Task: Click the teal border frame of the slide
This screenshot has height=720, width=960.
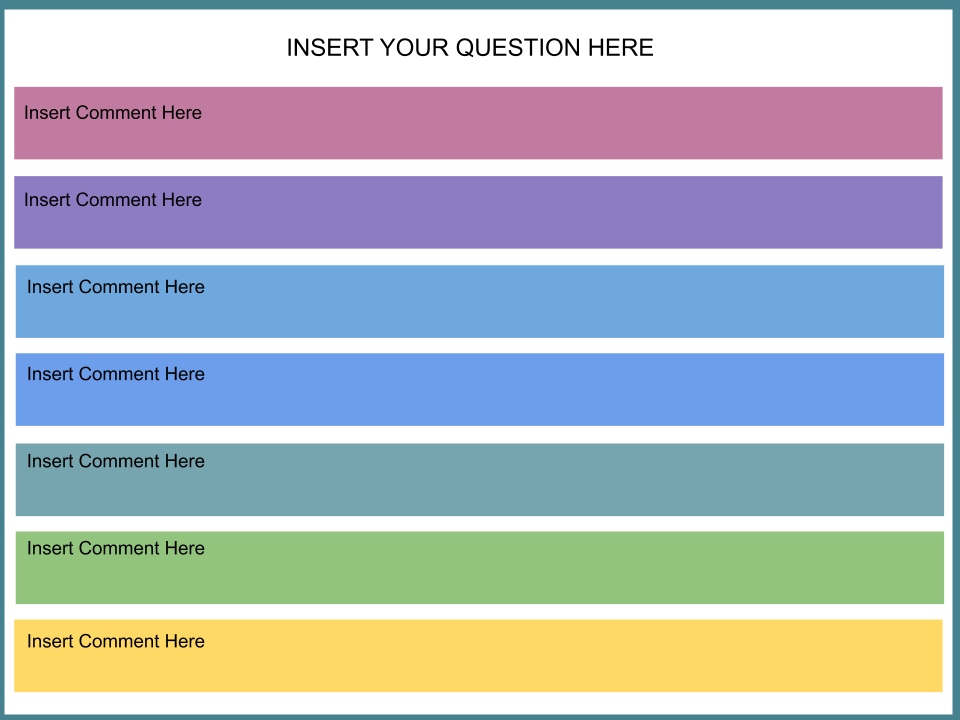Action: pos(480,4)
